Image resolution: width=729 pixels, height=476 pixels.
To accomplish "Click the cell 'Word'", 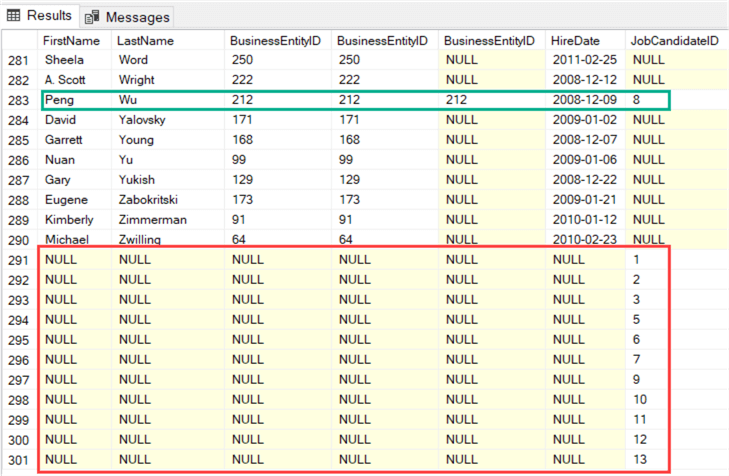I will point(167,60).
